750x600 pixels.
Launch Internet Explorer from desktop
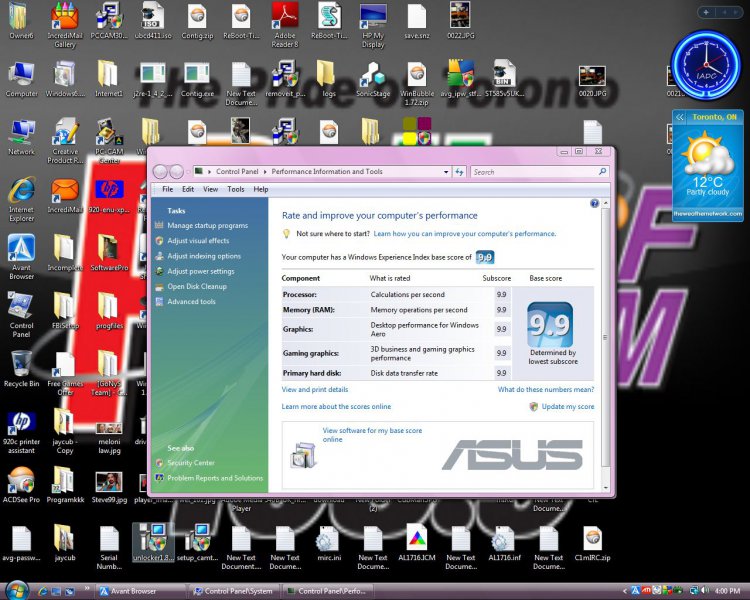click(x=21, y=200)
